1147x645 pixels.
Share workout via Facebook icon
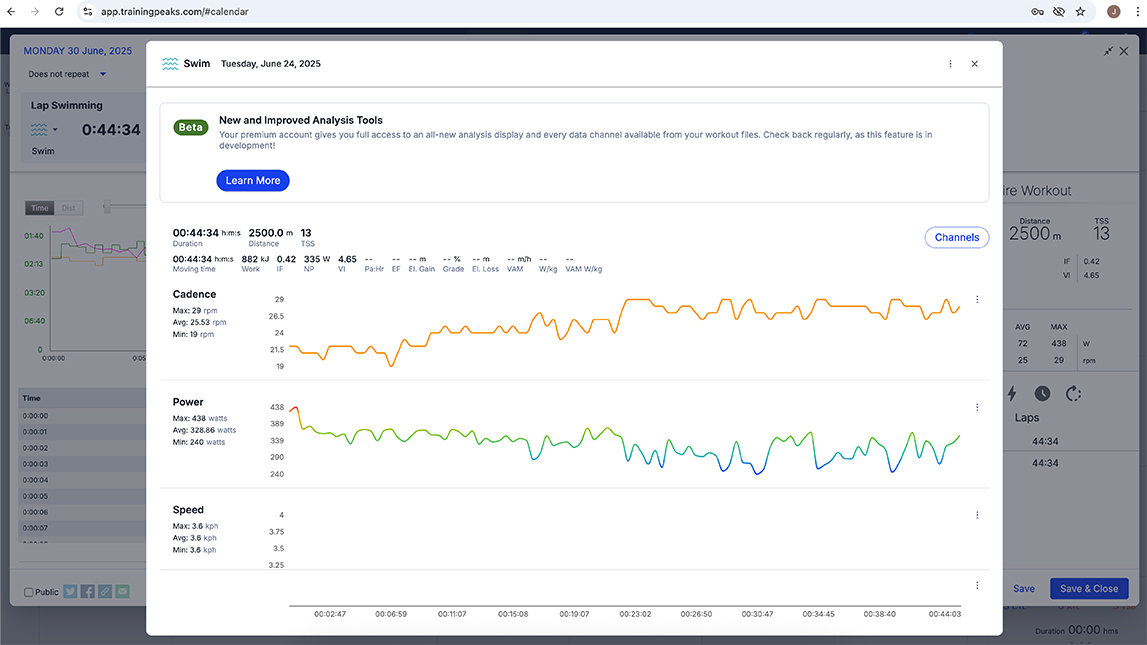pos(88,591)
